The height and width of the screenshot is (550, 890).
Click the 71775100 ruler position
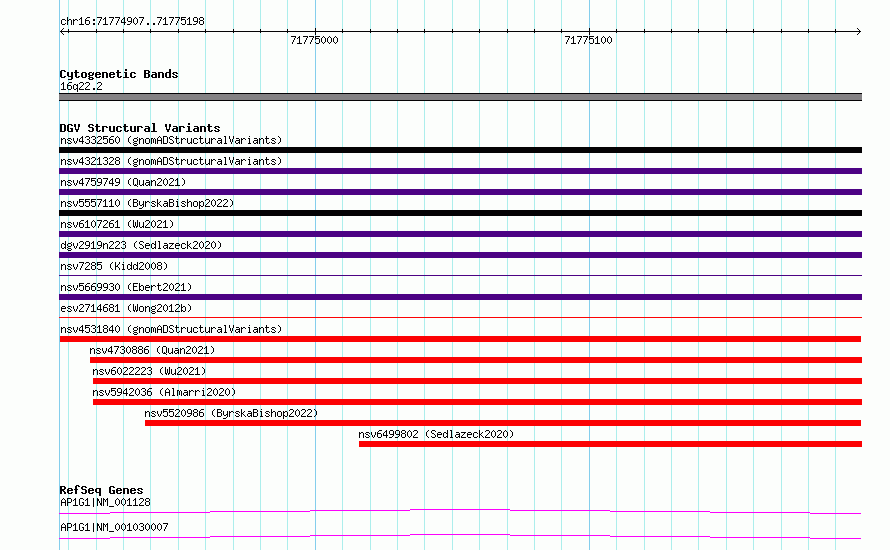click(x=589, y=40)
